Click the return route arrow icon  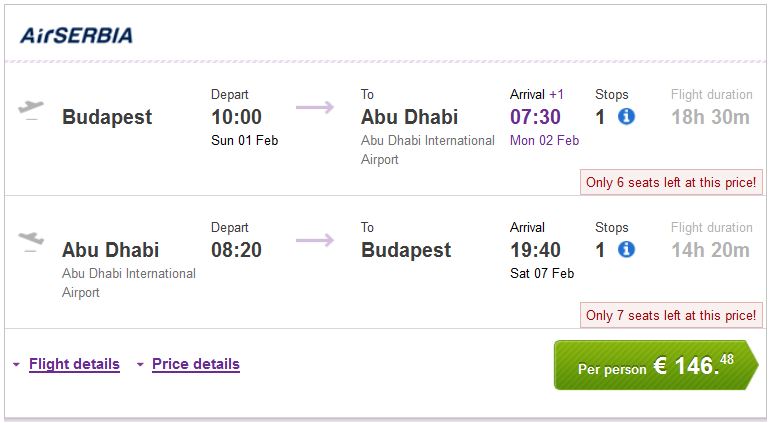(315, 240)
